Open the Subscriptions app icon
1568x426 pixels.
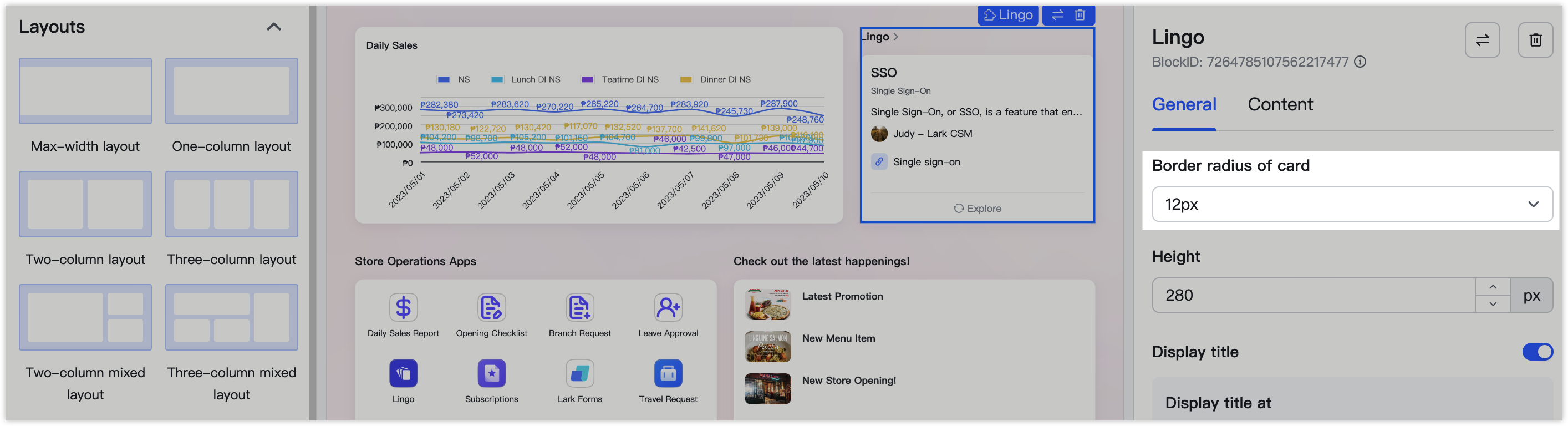pos(491,374)
